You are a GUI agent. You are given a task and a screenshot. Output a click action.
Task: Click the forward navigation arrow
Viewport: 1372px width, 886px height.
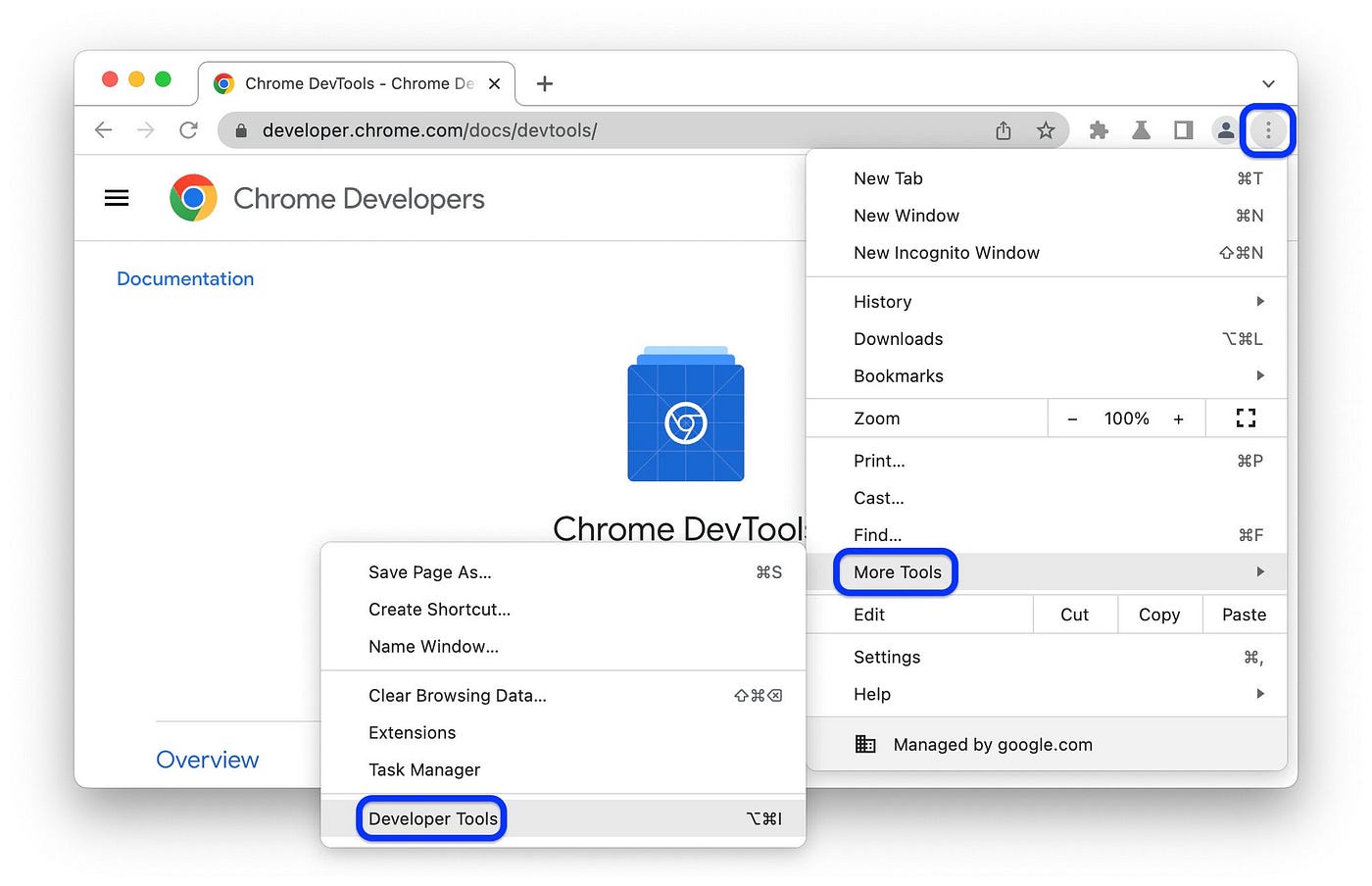(x=146, y=130)
